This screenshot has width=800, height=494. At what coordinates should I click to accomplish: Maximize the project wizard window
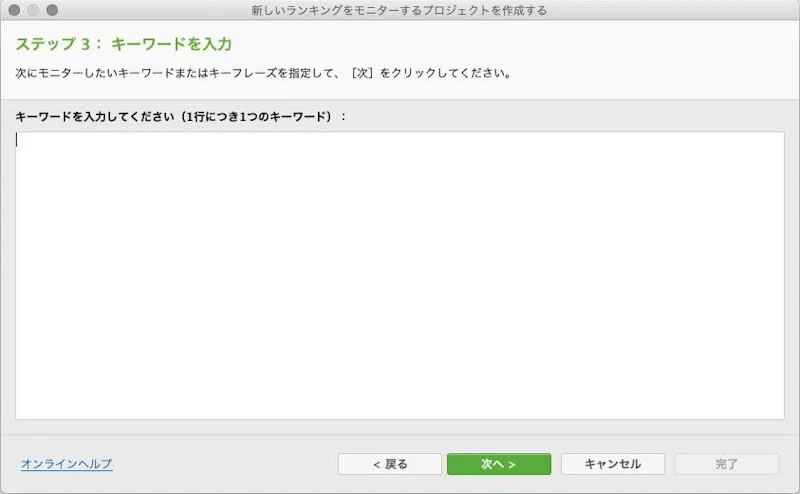point(52,10)
